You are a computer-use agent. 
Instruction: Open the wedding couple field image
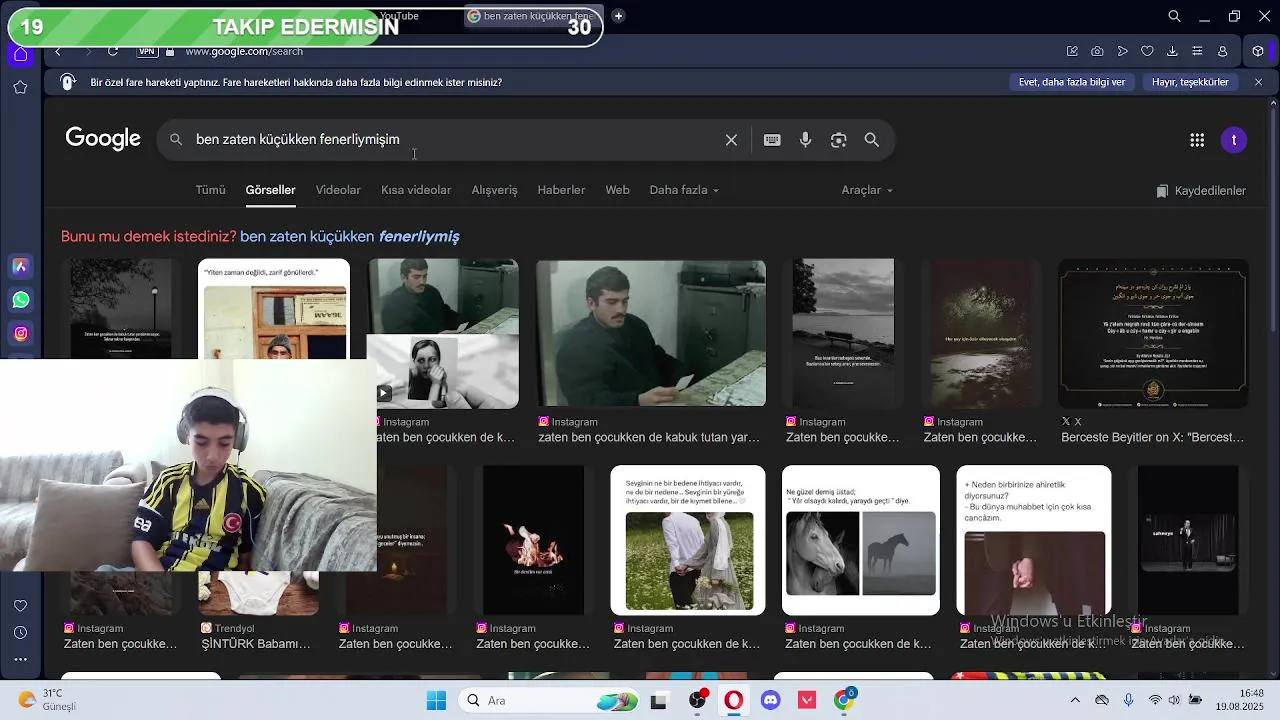point(688,540)
